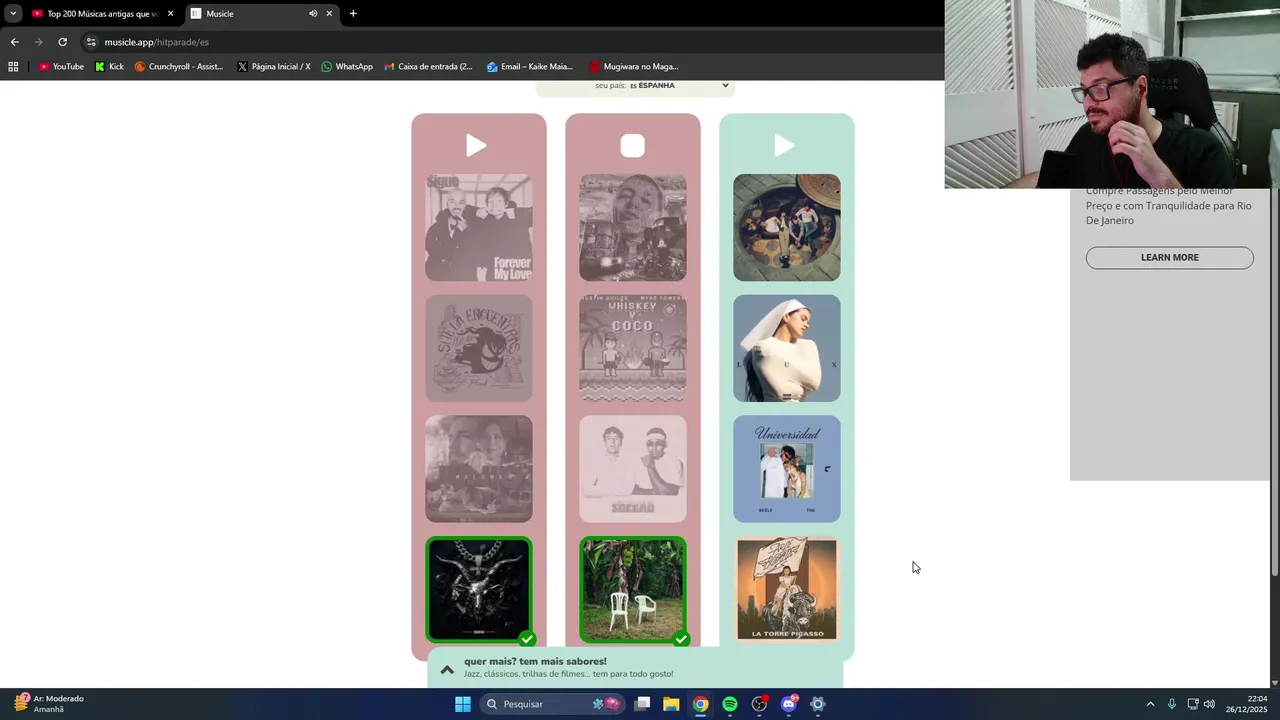Select the sewer manhole album cover
The image size is (1280, 720).
point(787,228)
